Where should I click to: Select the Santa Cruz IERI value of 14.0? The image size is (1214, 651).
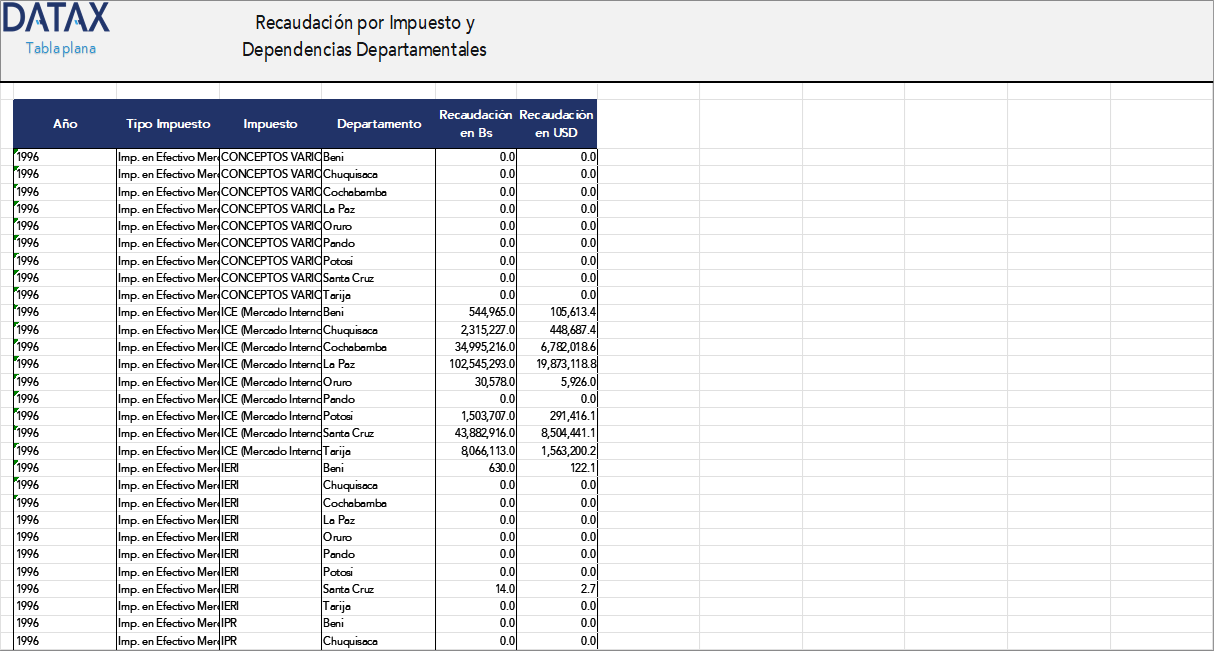476,589
